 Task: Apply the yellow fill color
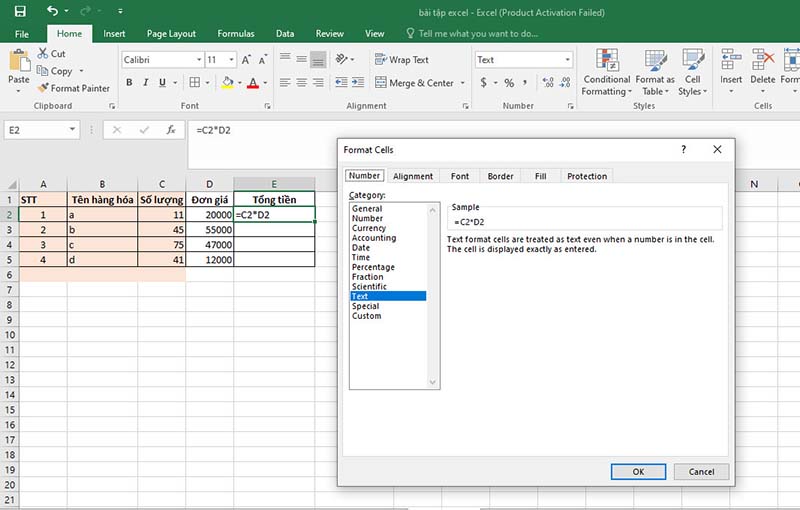click(x=228, y=82)
